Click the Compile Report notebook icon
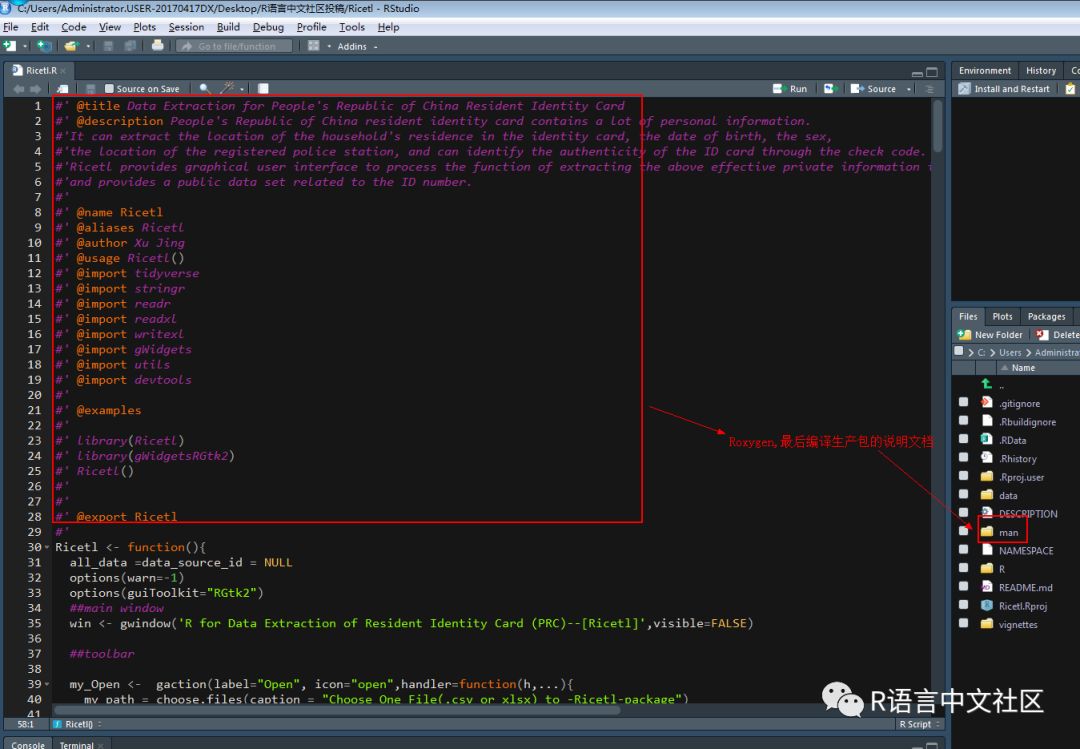Viewport: 1080px width, 749px height. click(x=264, y=89)
